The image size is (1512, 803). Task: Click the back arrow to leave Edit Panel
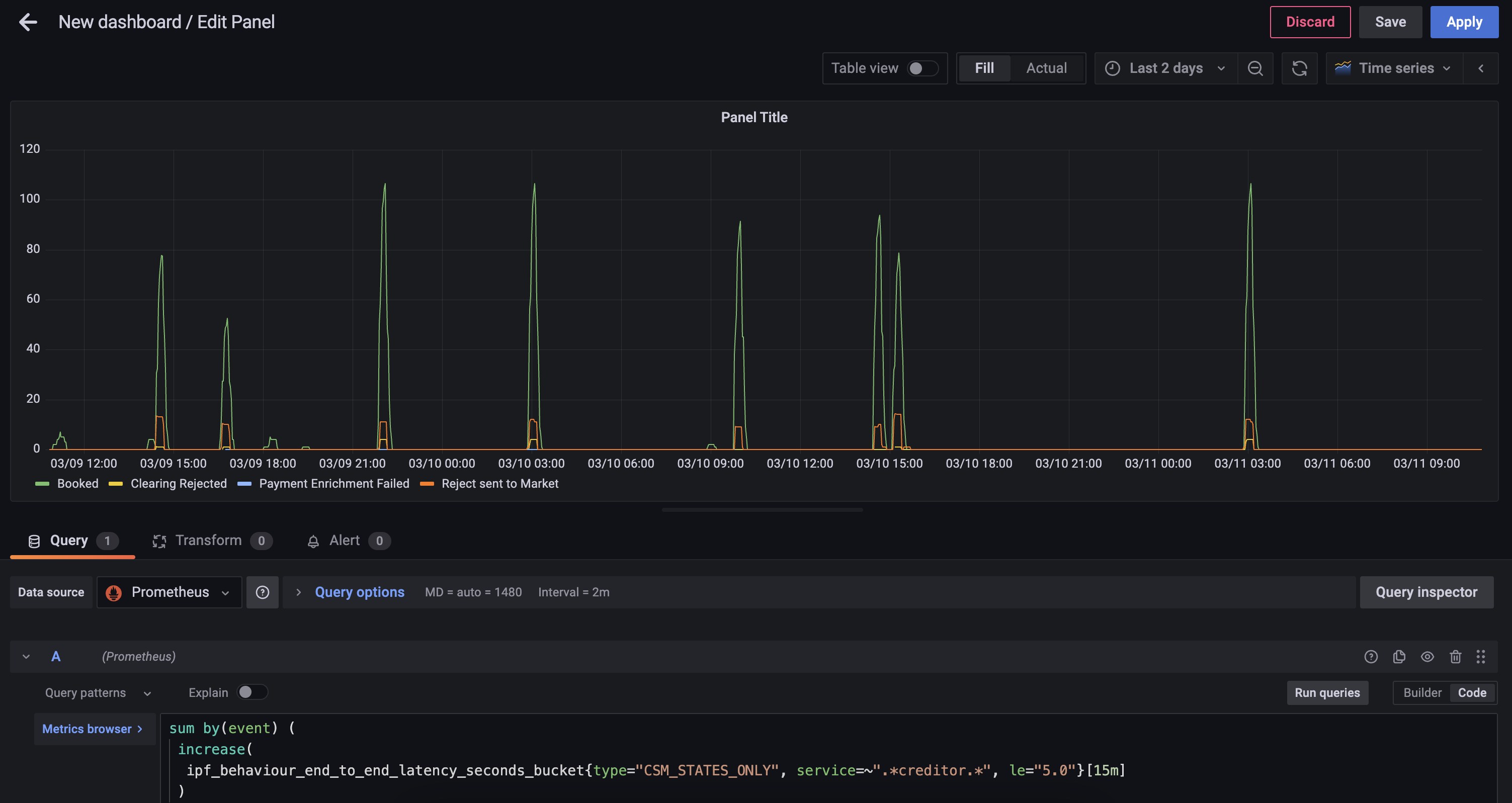(28, 22)
